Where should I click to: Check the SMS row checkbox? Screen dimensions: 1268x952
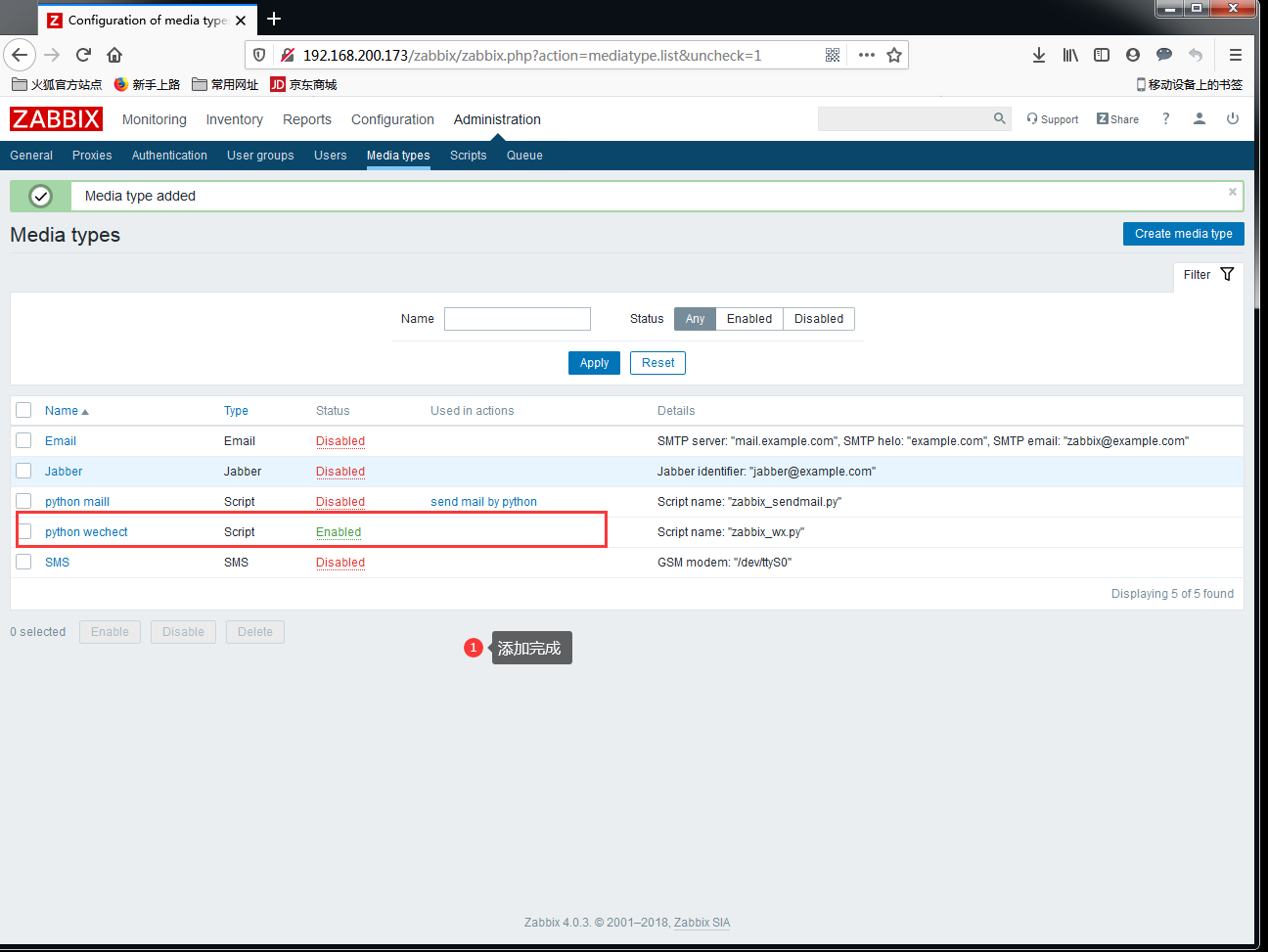[x=24, y=562]
